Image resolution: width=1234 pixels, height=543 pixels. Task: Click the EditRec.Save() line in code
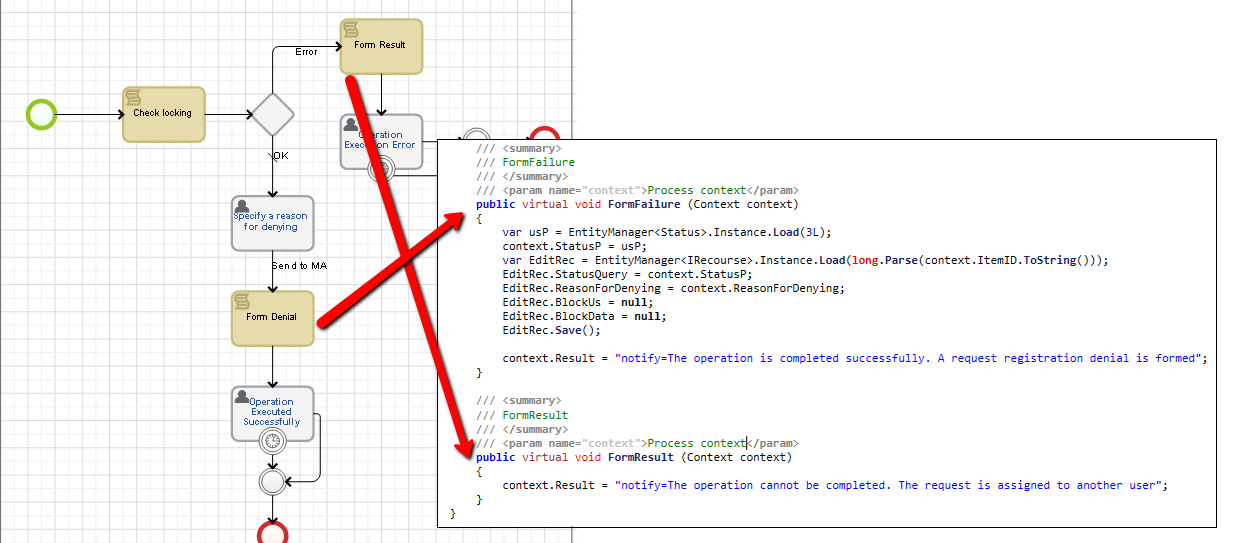click(x=536, y=330)
